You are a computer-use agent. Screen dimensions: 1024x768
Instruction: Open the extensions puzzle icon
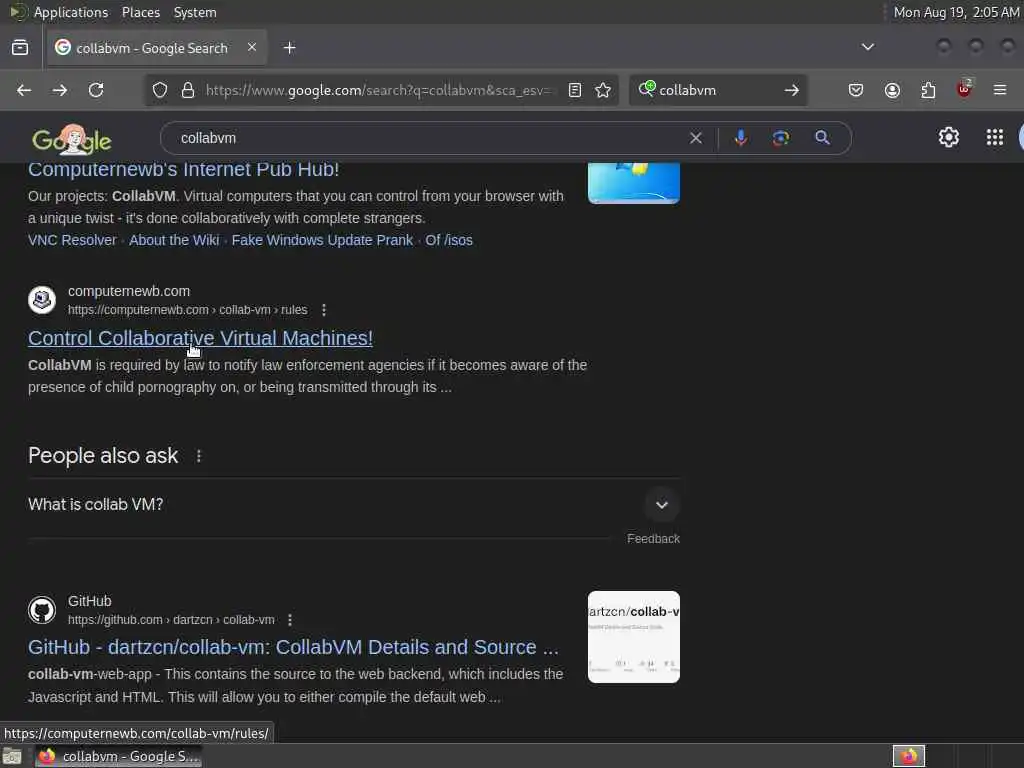(928, 90)
